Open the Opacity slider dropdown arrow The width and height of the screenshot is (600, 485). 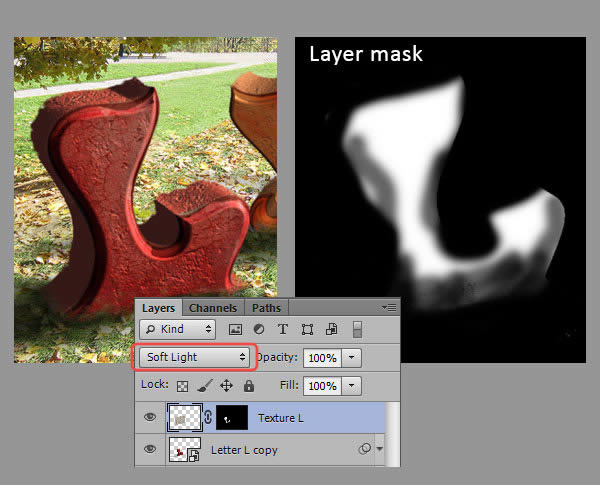(x=351, y=357)
